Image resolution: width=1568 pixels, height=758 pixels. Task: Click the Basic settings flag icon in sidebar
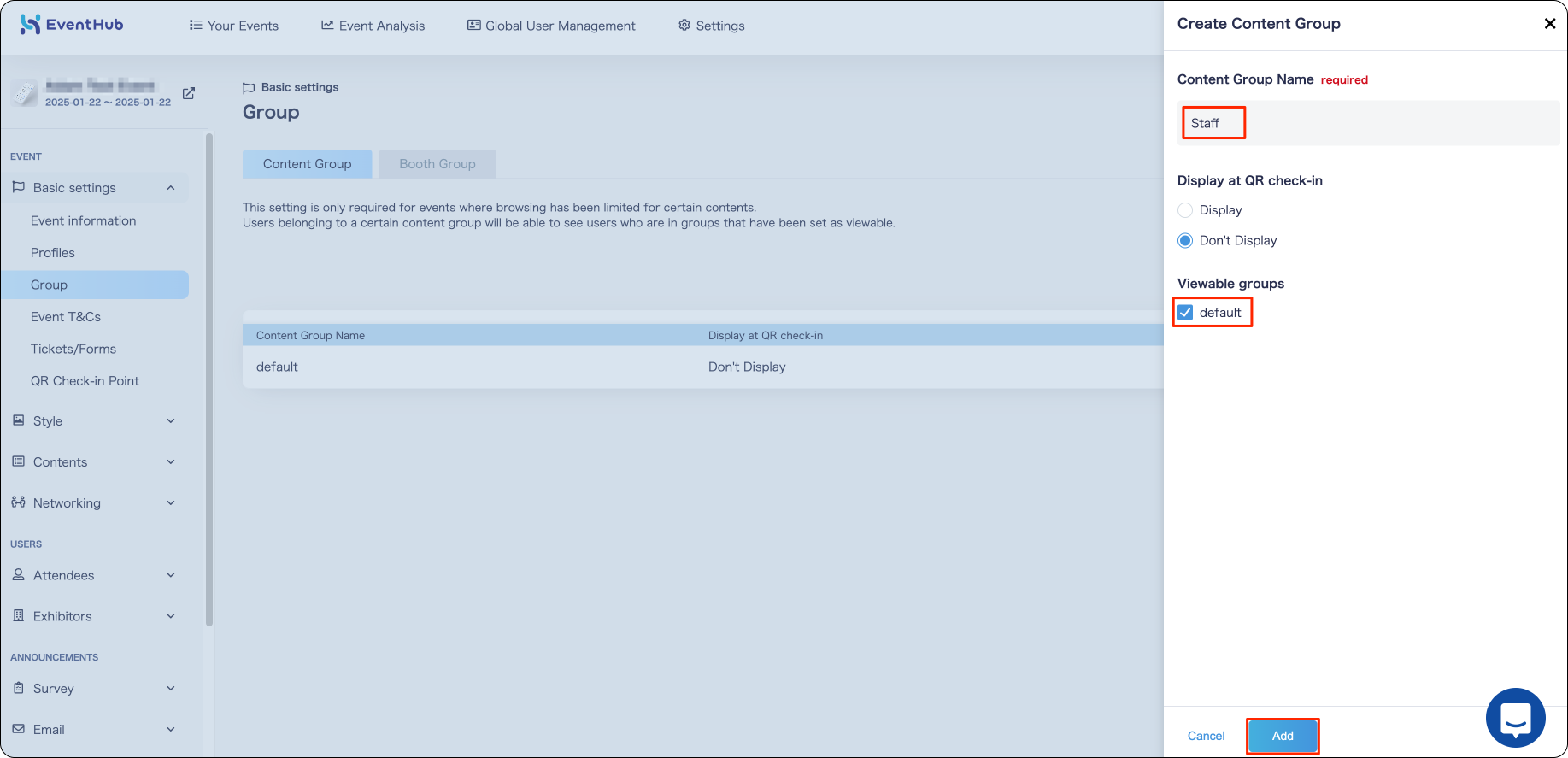click(19, 187)
